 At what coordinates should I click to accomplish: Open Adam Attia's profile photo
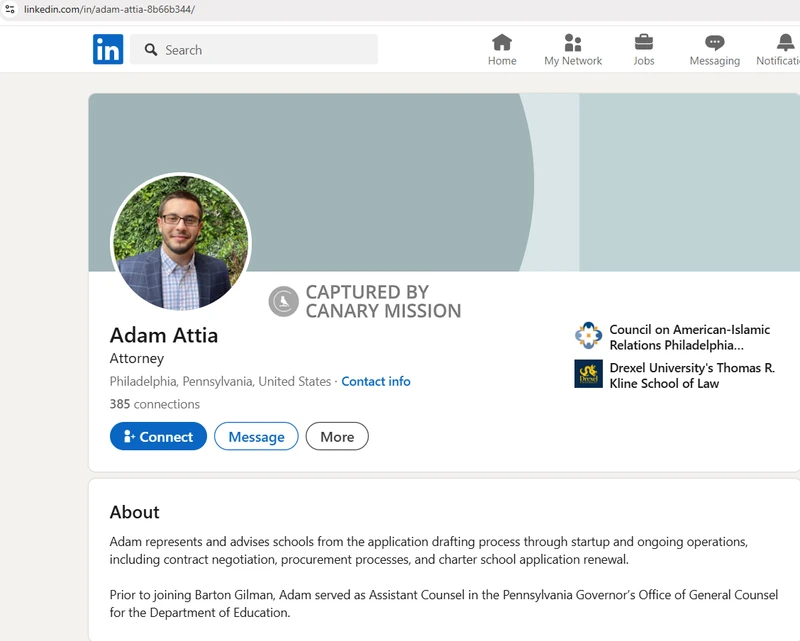tap(181, 242)
